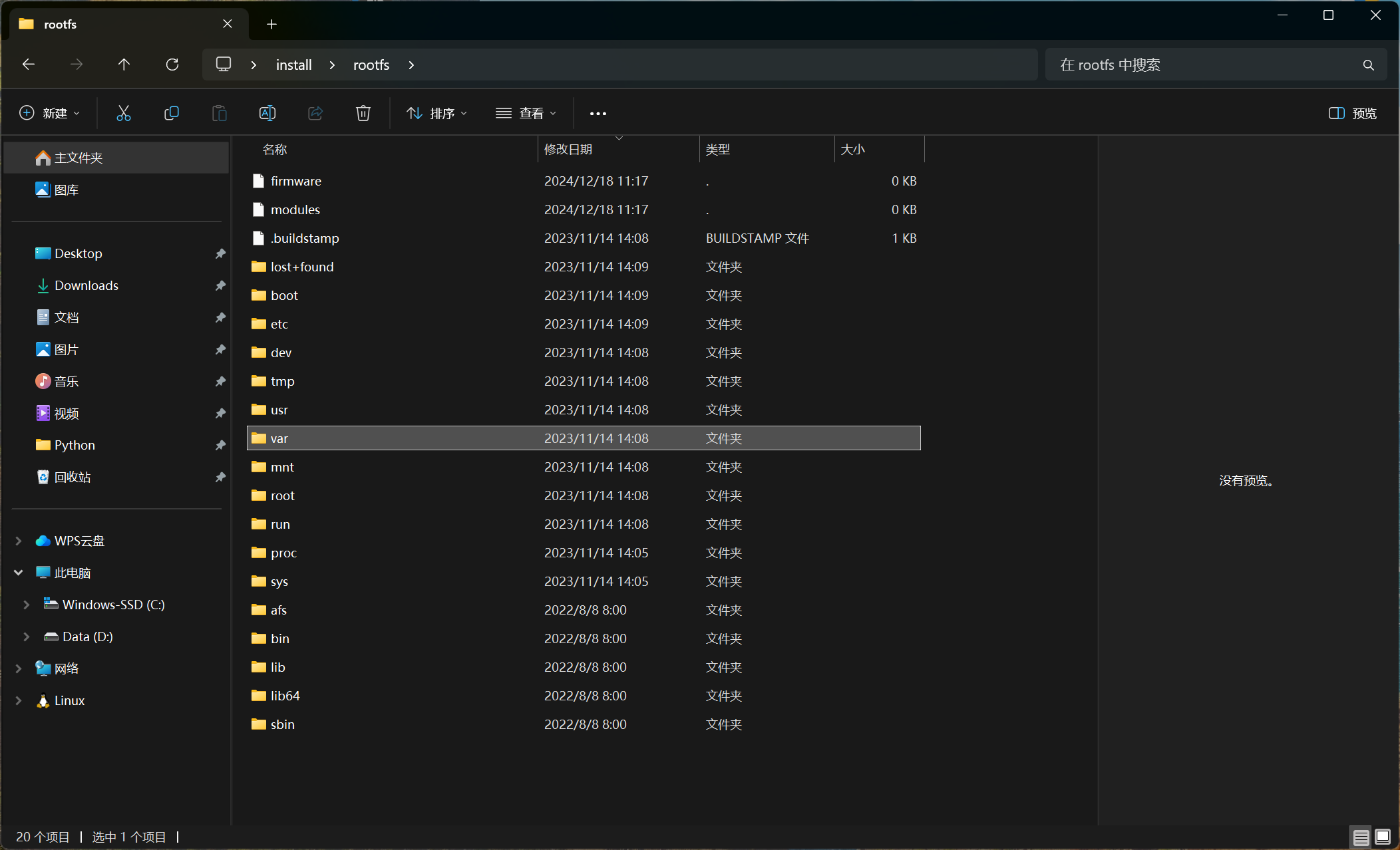Image resolution: width=1400 pixels, height=850 pixels.
Task: Expand WPS云盘 tree node
Action: coord(19,541)
